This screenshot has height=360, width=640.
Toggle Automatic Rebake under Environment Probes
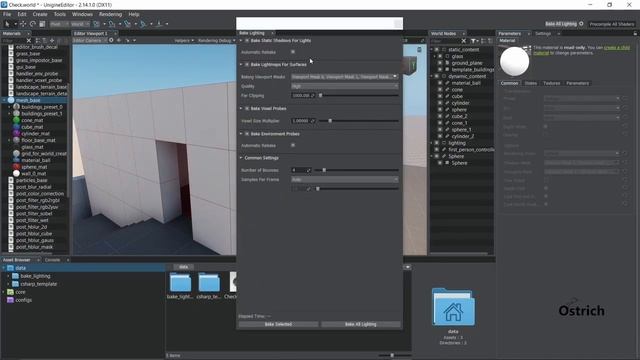[293, 145]
